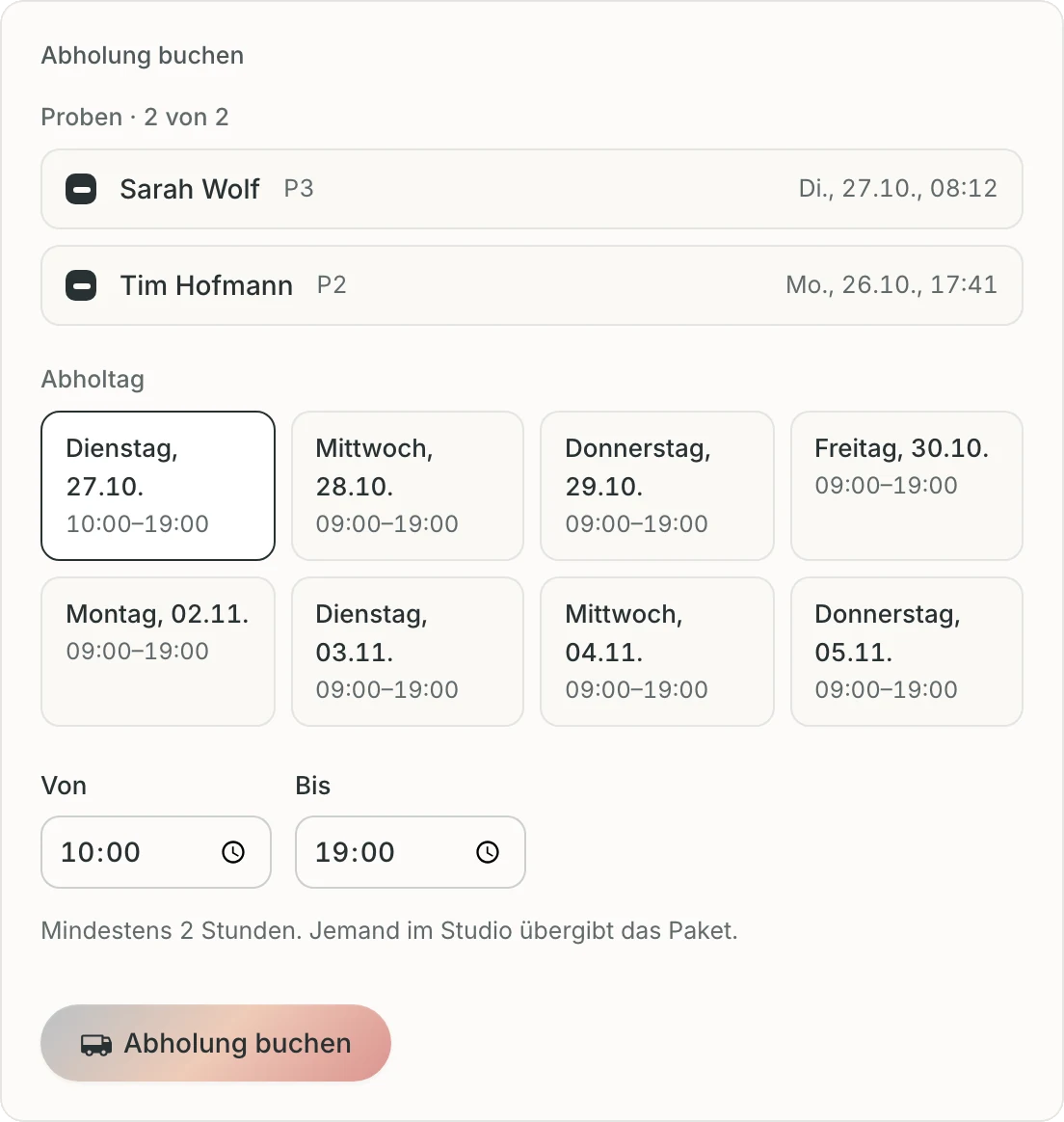Click the P3 label beside Sarah Wolf
The height and width of the screenshot is (1122, 1064).
click(x=299, y=189)
